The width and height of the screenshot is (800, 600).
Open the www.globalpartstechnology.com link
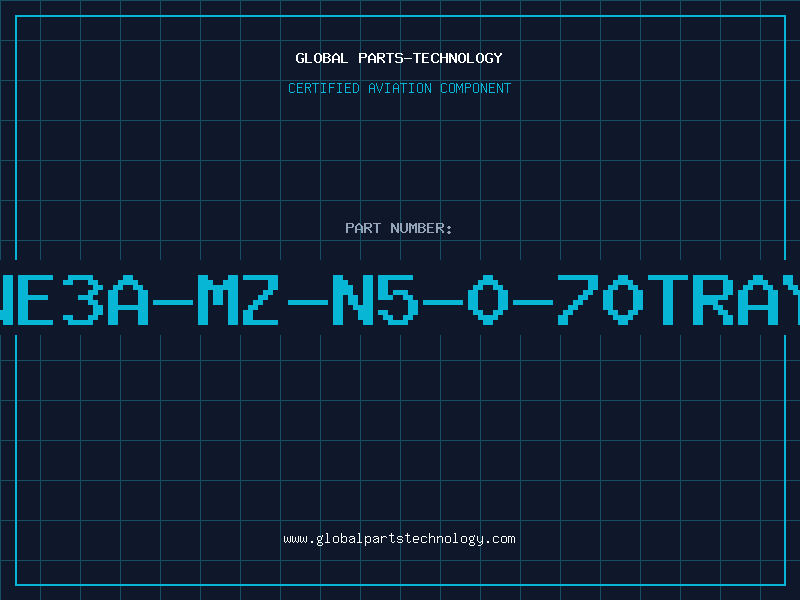coord(399,539)
